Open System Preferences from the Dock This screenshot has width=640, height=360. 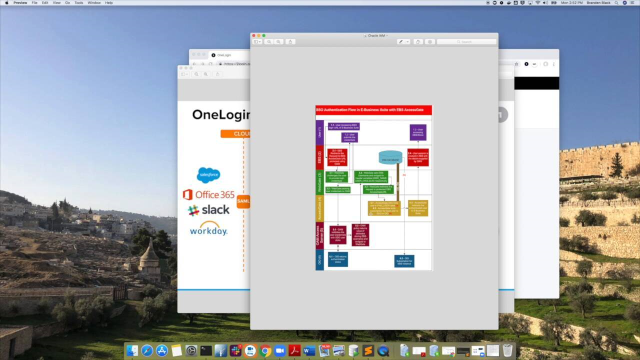pos(191,350)
